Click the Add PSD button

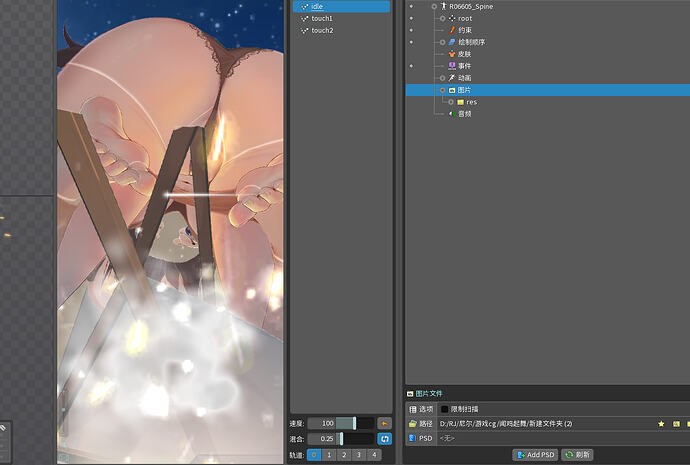point(535,455)
